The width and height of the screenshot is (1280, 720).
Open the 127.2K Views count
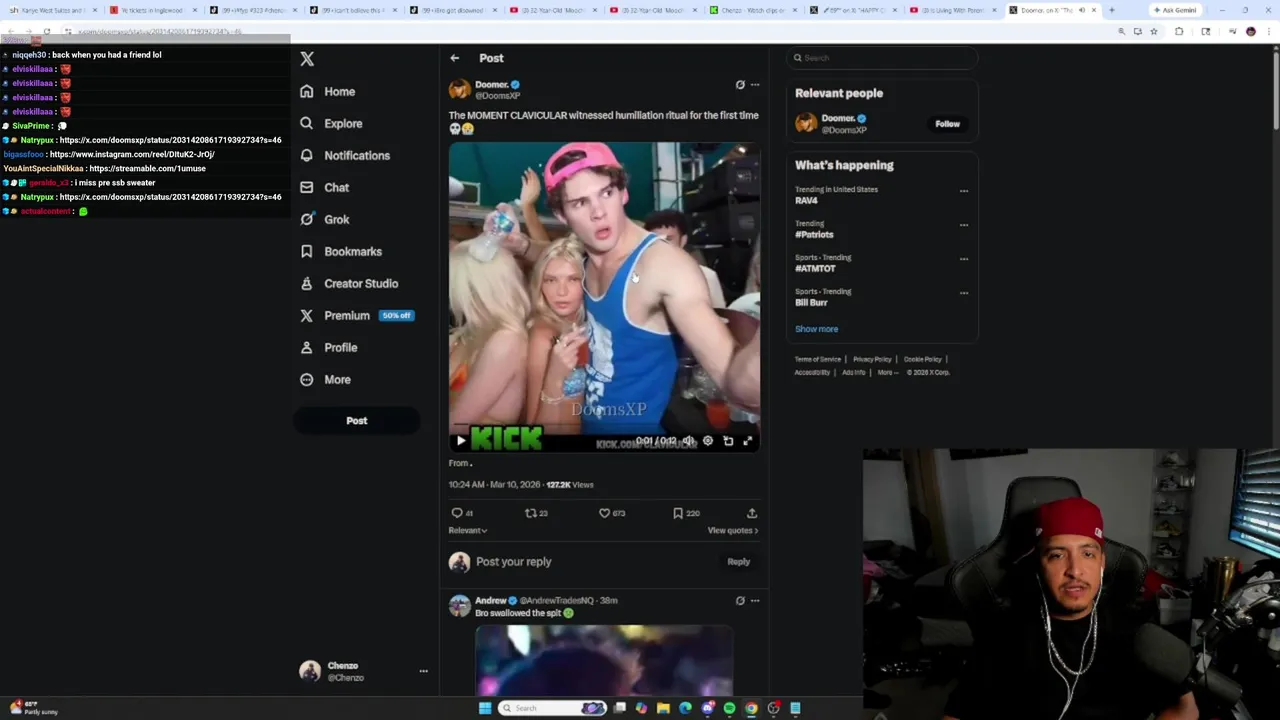(x=570, y=484)
